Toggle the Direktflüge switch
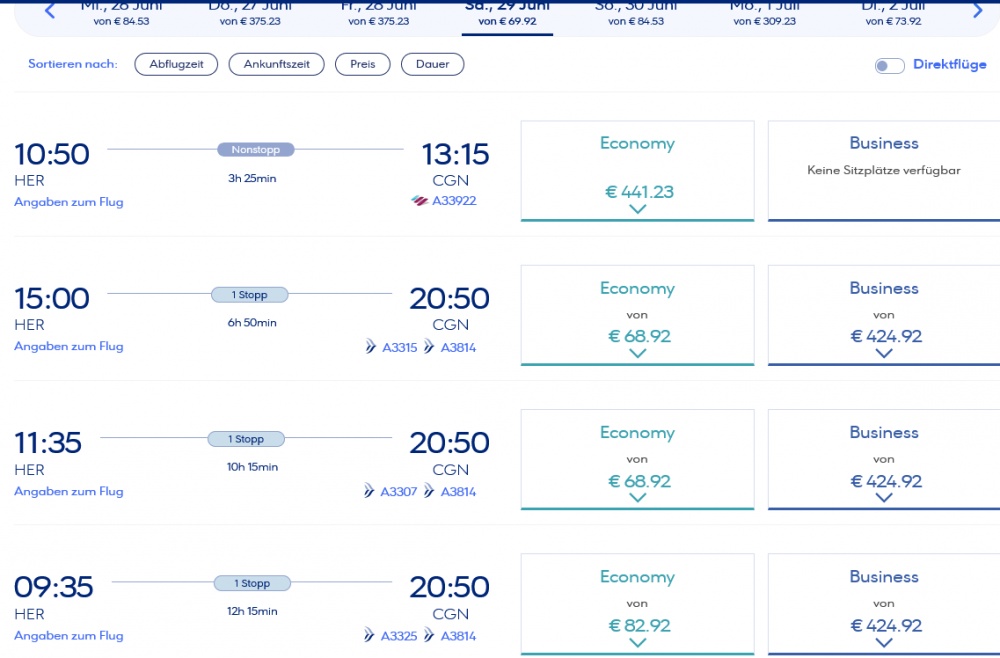The width and height of the screenshot is (1000, 658). point(889,65)
